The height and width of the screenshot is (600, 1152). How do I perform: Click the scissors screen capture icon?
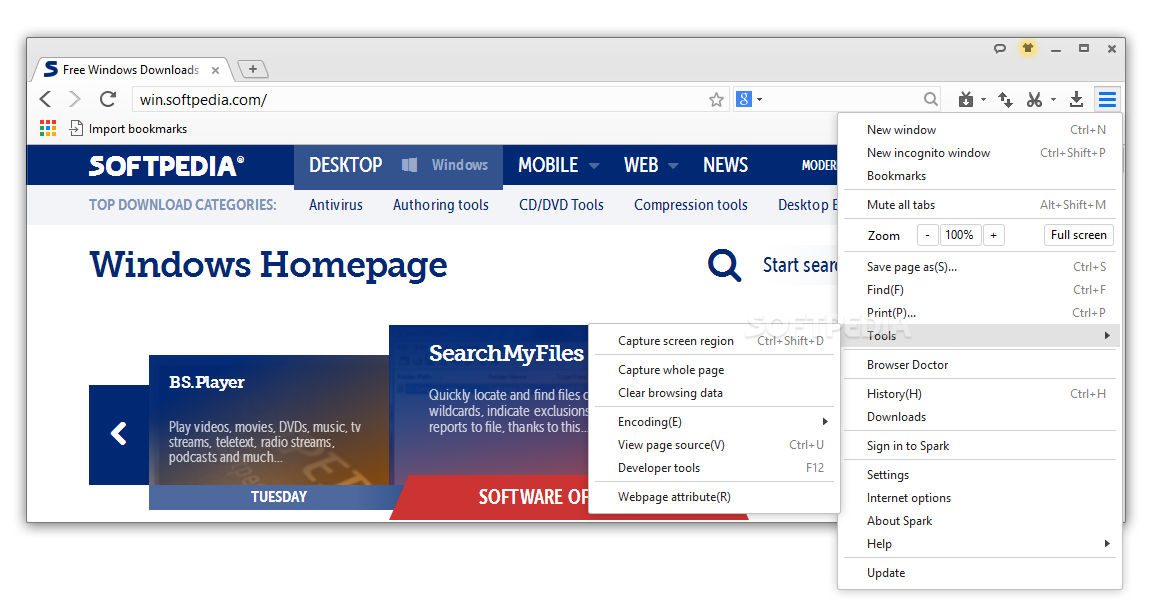[1034, 99]
